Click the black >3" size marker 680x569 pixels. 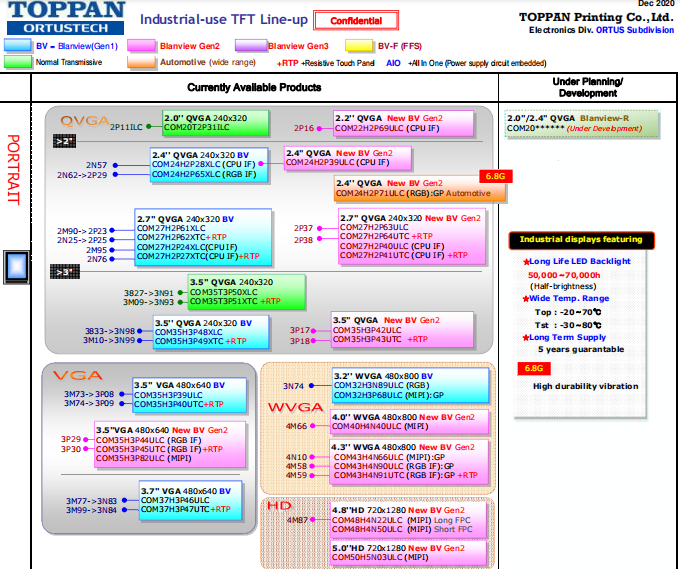coord(65,272)
